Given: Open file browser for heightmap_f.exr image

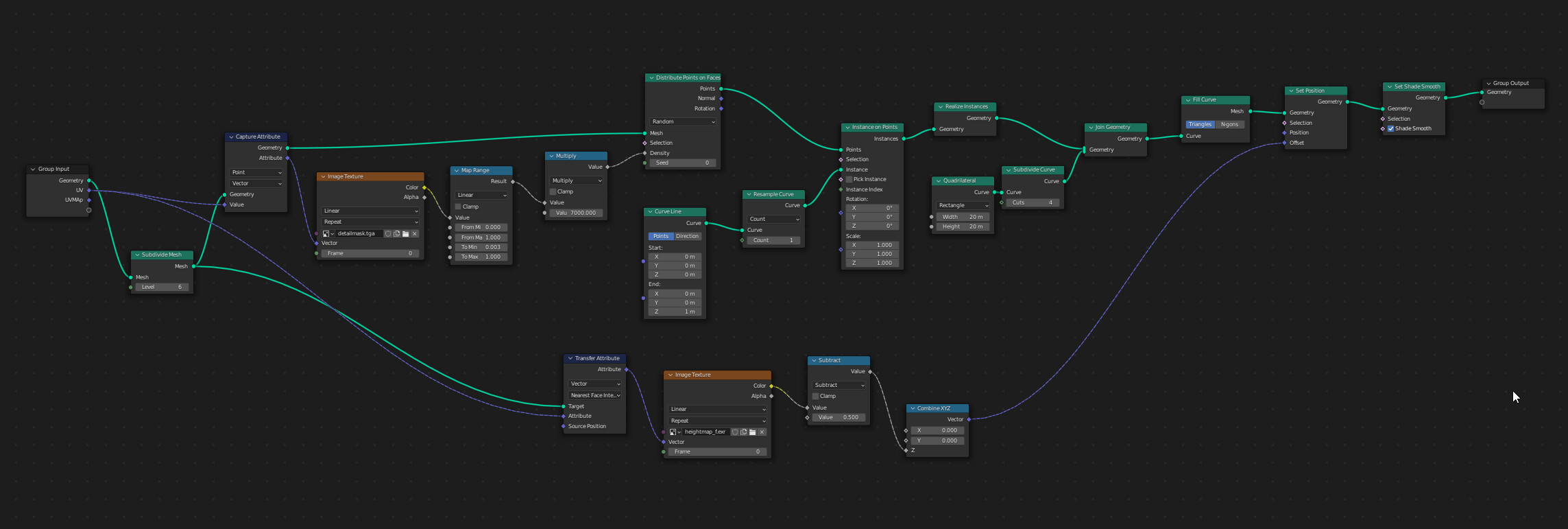Looking at the screenshot, I should tap(753, 432).
